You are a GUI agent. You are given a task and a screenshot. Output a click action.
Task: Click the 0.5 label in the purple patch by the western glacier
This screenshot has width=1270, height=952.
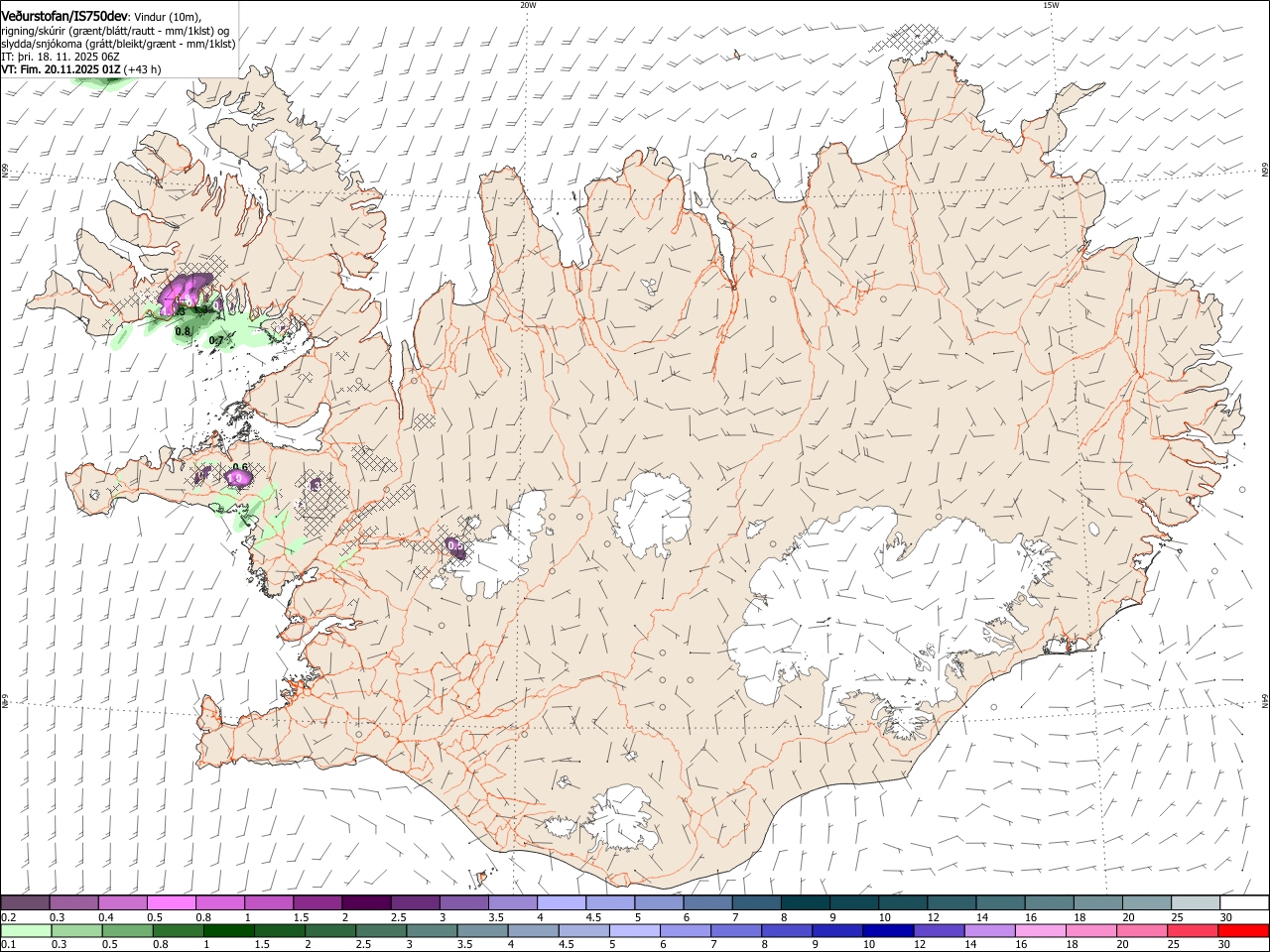pos(455,545)
